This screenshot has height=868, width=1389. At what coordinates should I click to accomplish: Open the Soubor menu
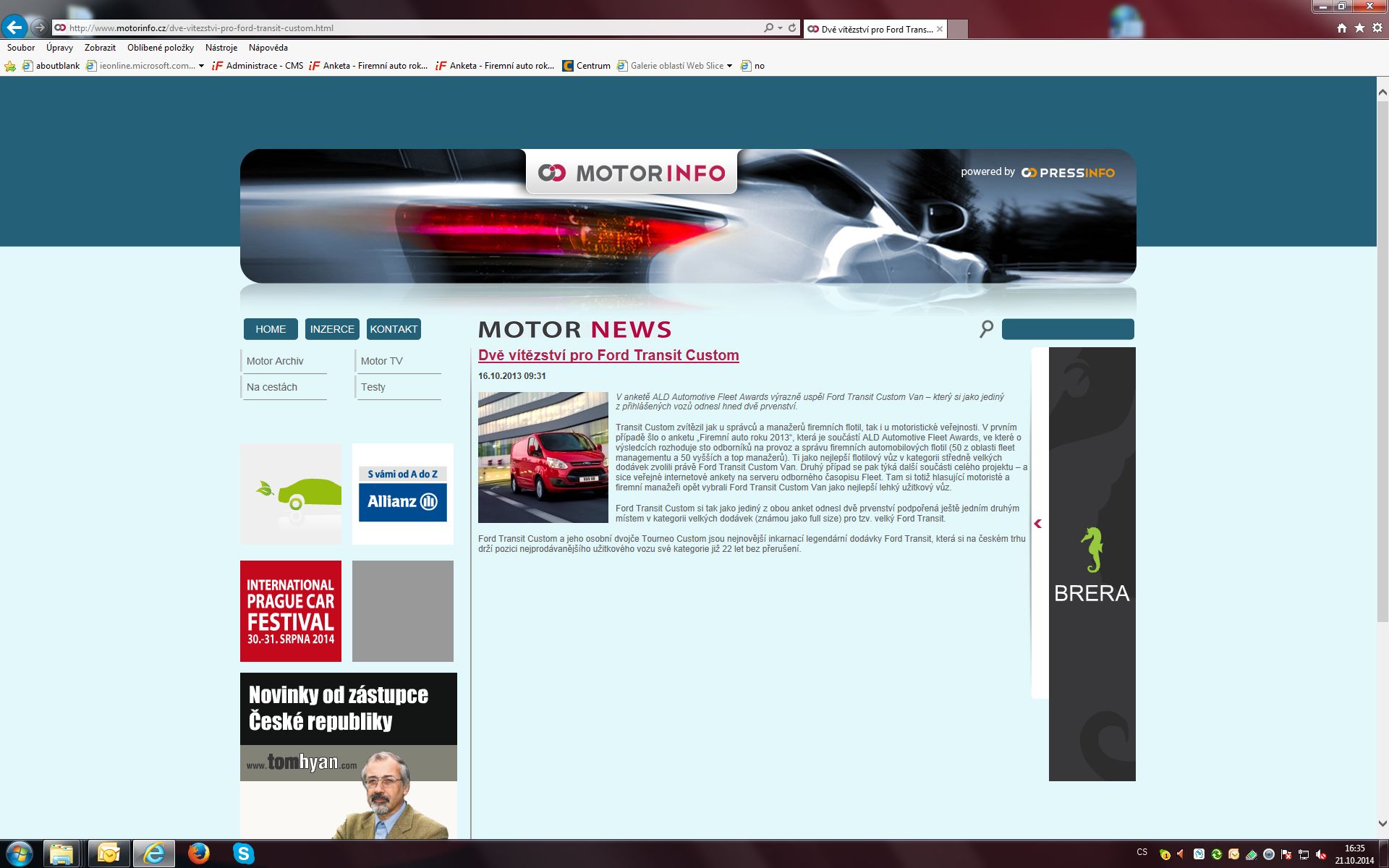click(21, 48)
